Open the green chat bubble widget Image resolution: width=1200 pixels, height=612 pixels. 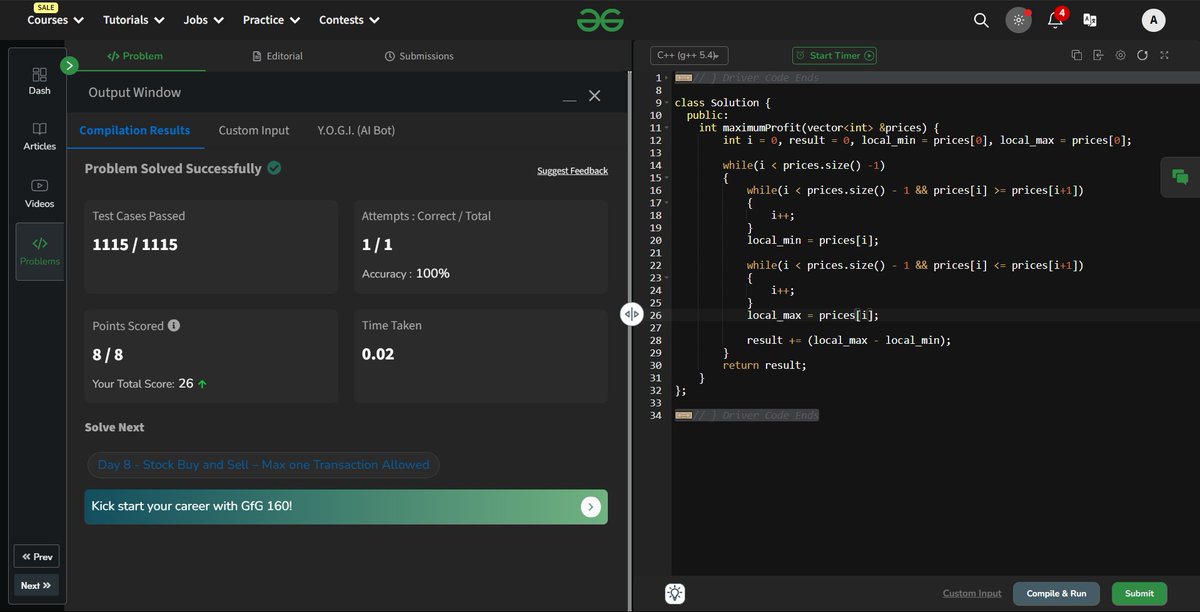coord(1180,178)
